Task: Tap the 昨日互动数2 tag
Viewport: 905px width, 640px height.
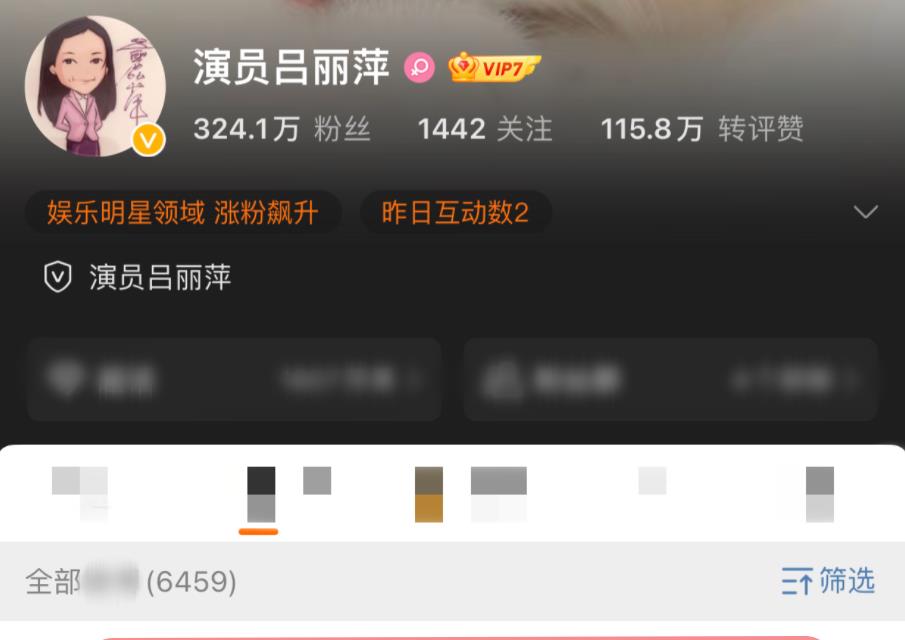Action: 455,212
